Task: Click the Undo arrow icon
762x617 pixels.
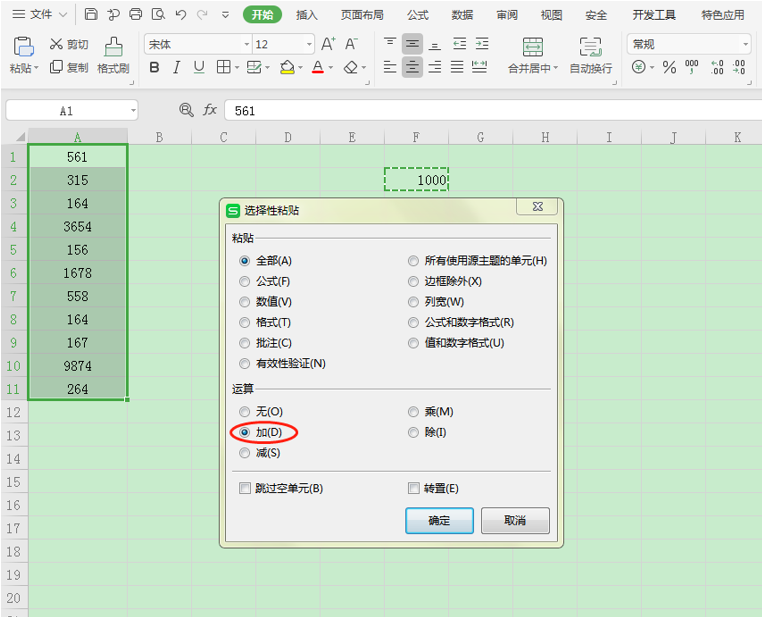Action: click(x=181, y=15)
